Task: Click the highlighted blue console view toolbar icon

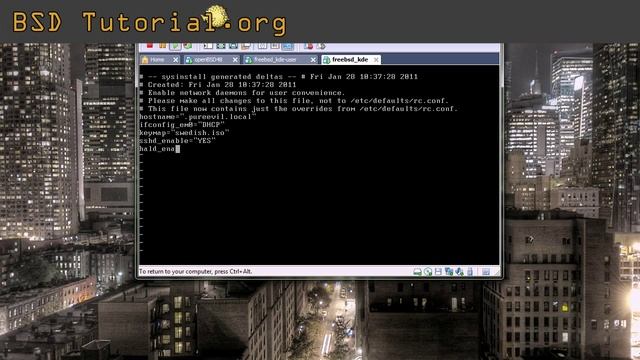Action: 287,46
